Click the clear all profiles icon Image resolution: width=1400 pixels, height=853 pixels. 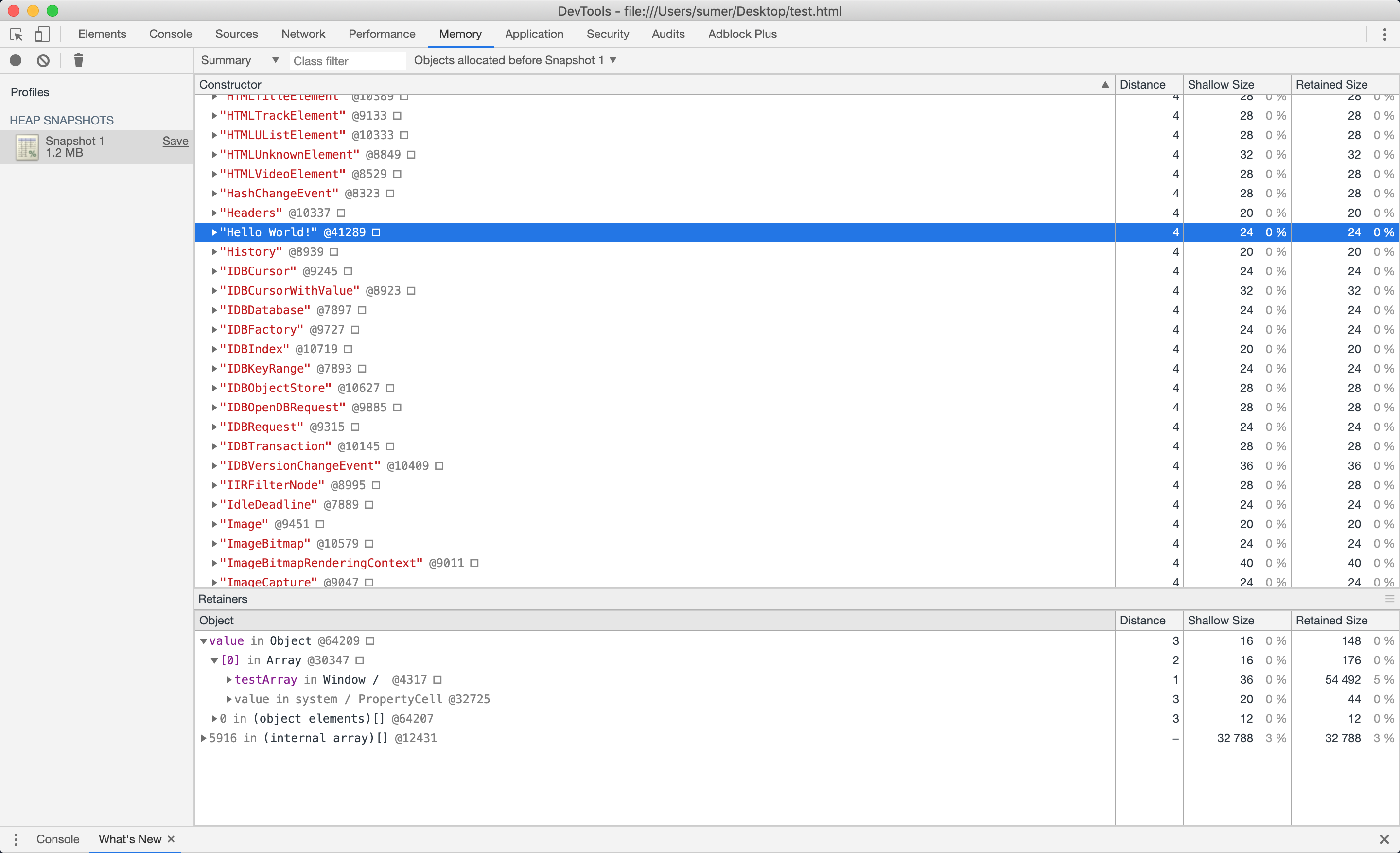[43, 60]
